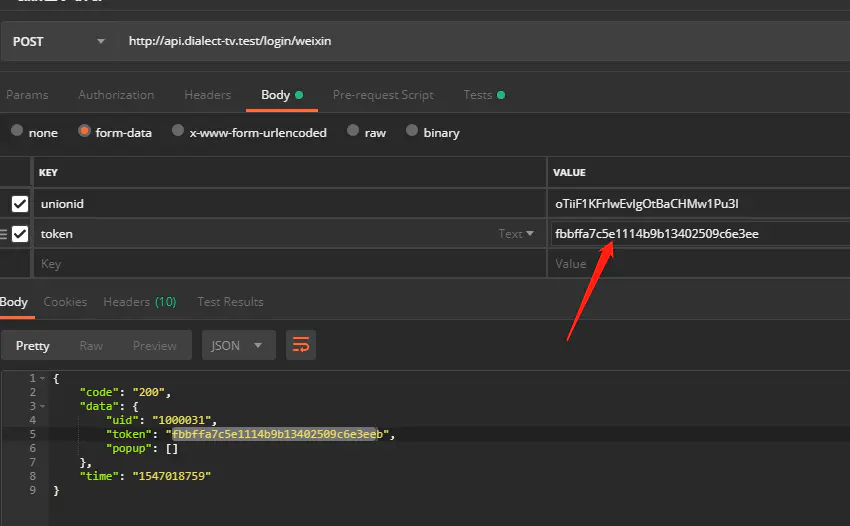This screenshot has width=850, height=526.
Task: Uncheck the unionid parameter checkbox
Action: [x=20, y=204]
